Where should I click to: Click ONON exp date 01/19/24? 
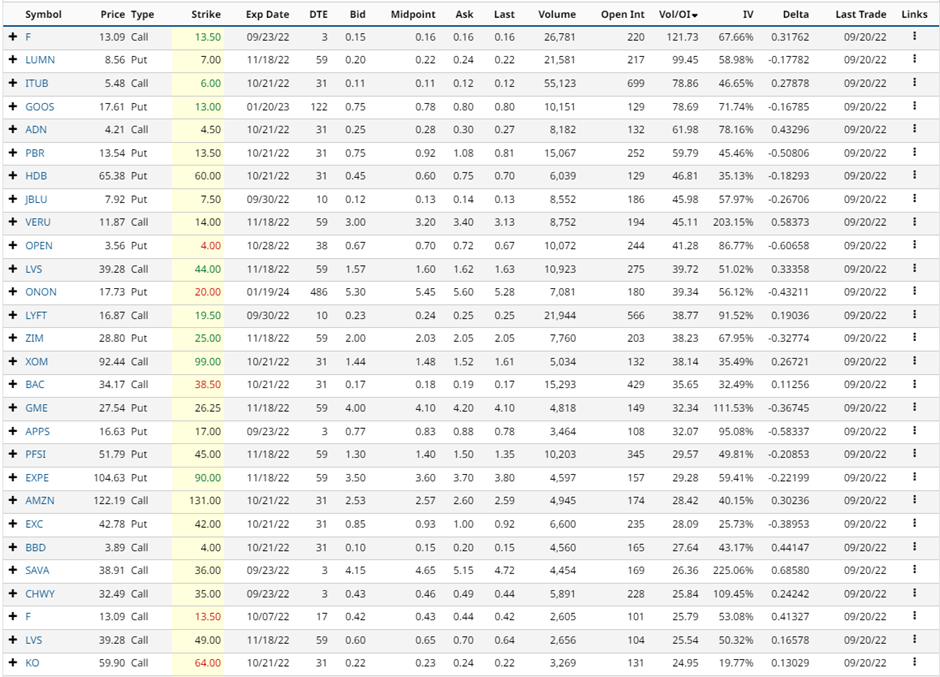tap(267, 292)
